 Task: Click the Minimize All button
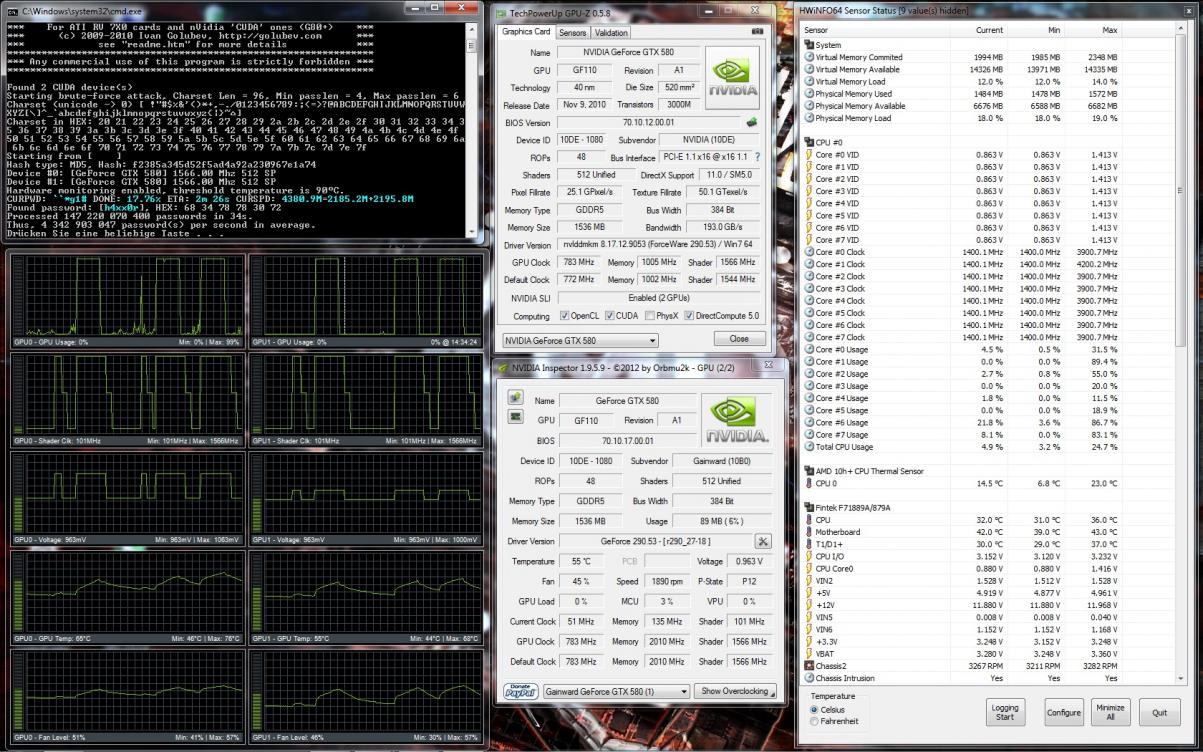[x=1110, y=712]
